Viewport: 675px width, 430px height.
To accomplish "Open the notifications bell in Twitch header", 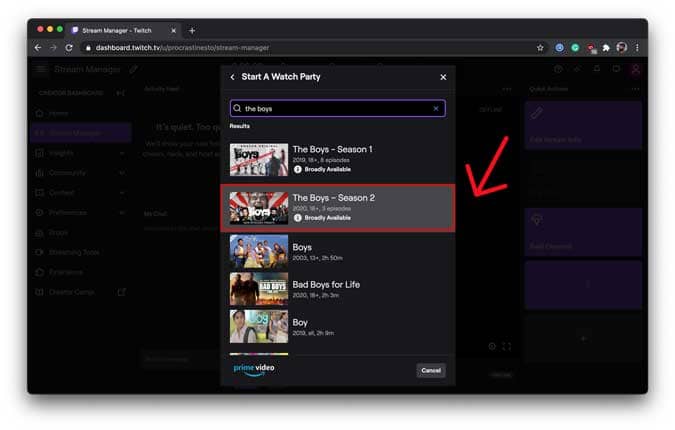I will (x=597, y=68).
